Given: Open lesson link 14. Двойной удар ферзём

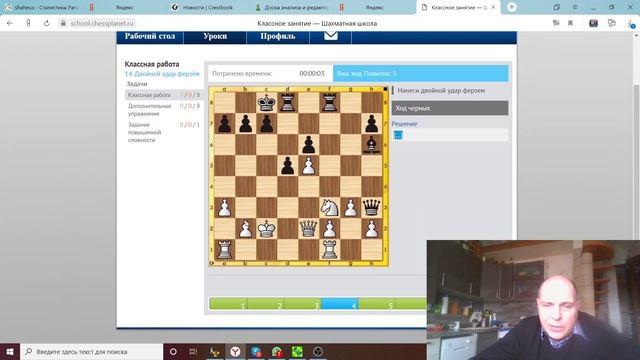Looking at the screenshot, I should coord(162,74).
